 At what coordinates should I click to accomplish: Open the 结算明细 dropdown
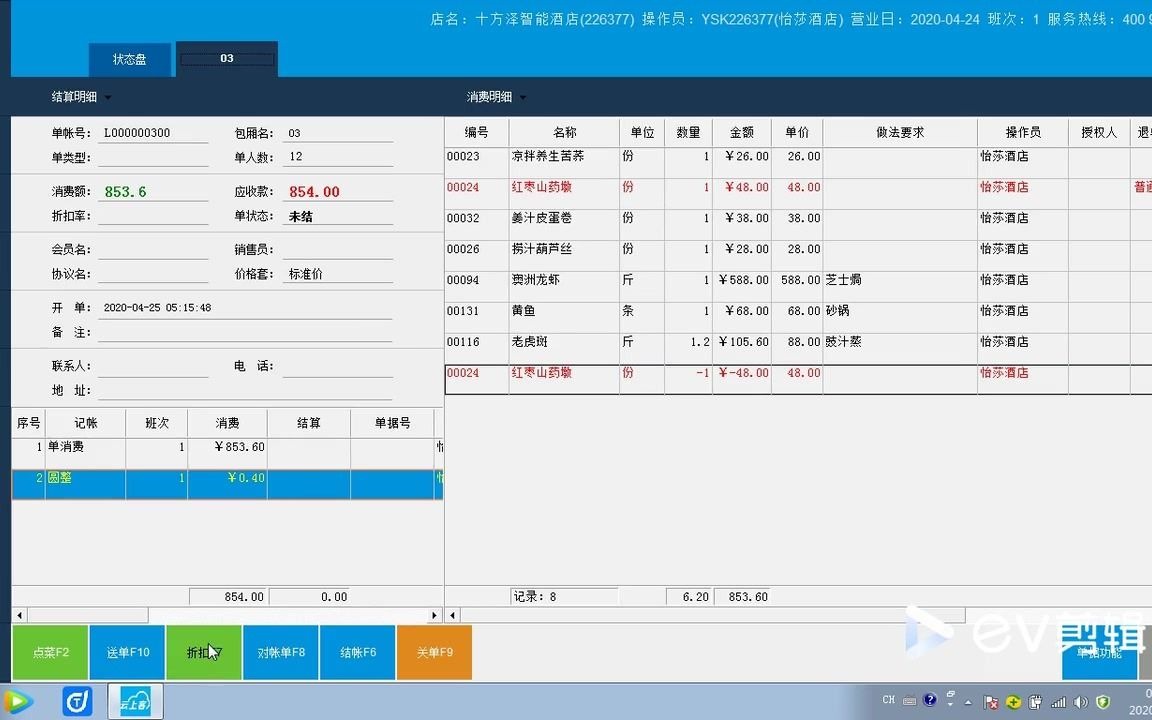click(x=80, y=96)
